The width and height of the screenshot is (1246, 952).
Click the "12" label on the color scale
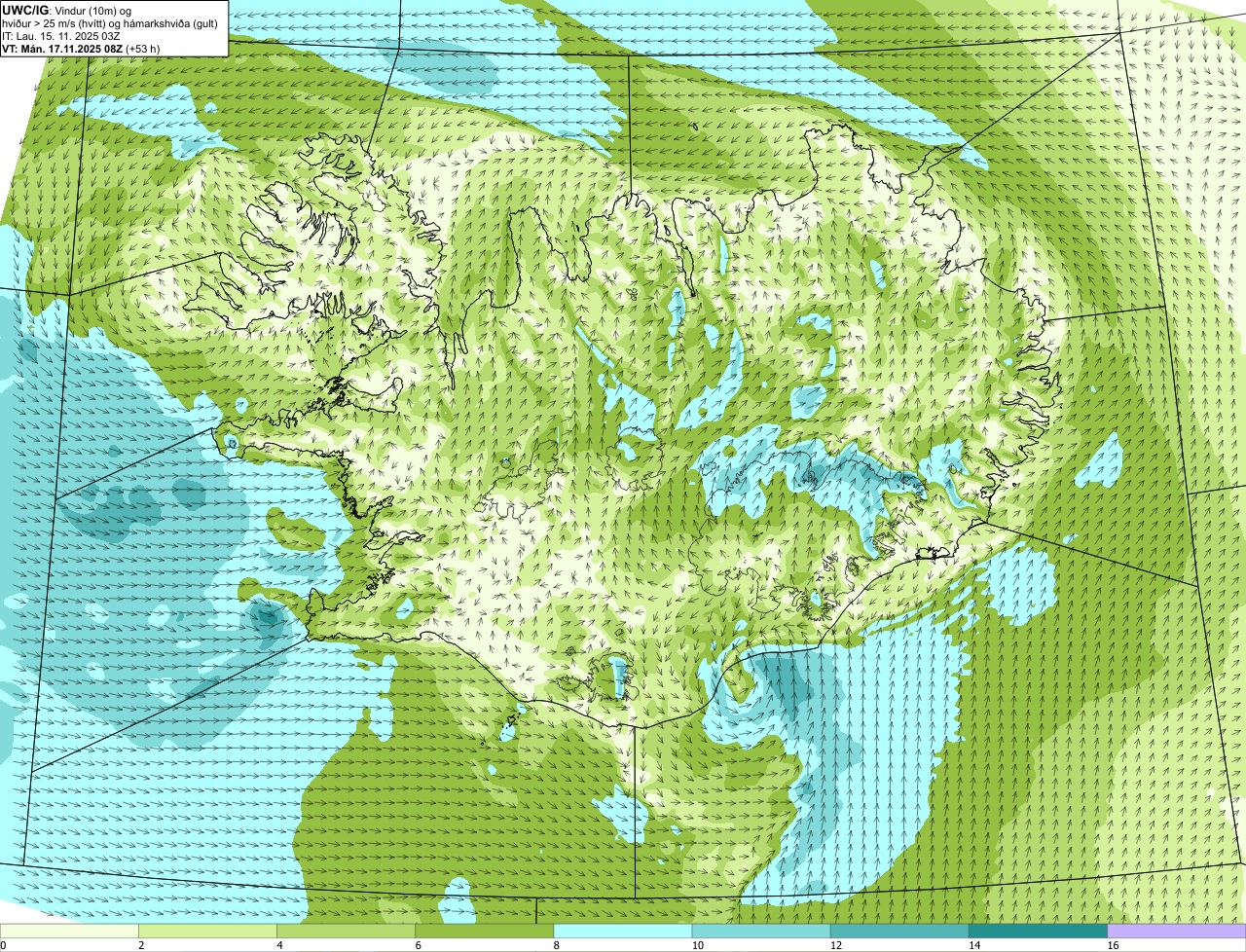point(836,945)
